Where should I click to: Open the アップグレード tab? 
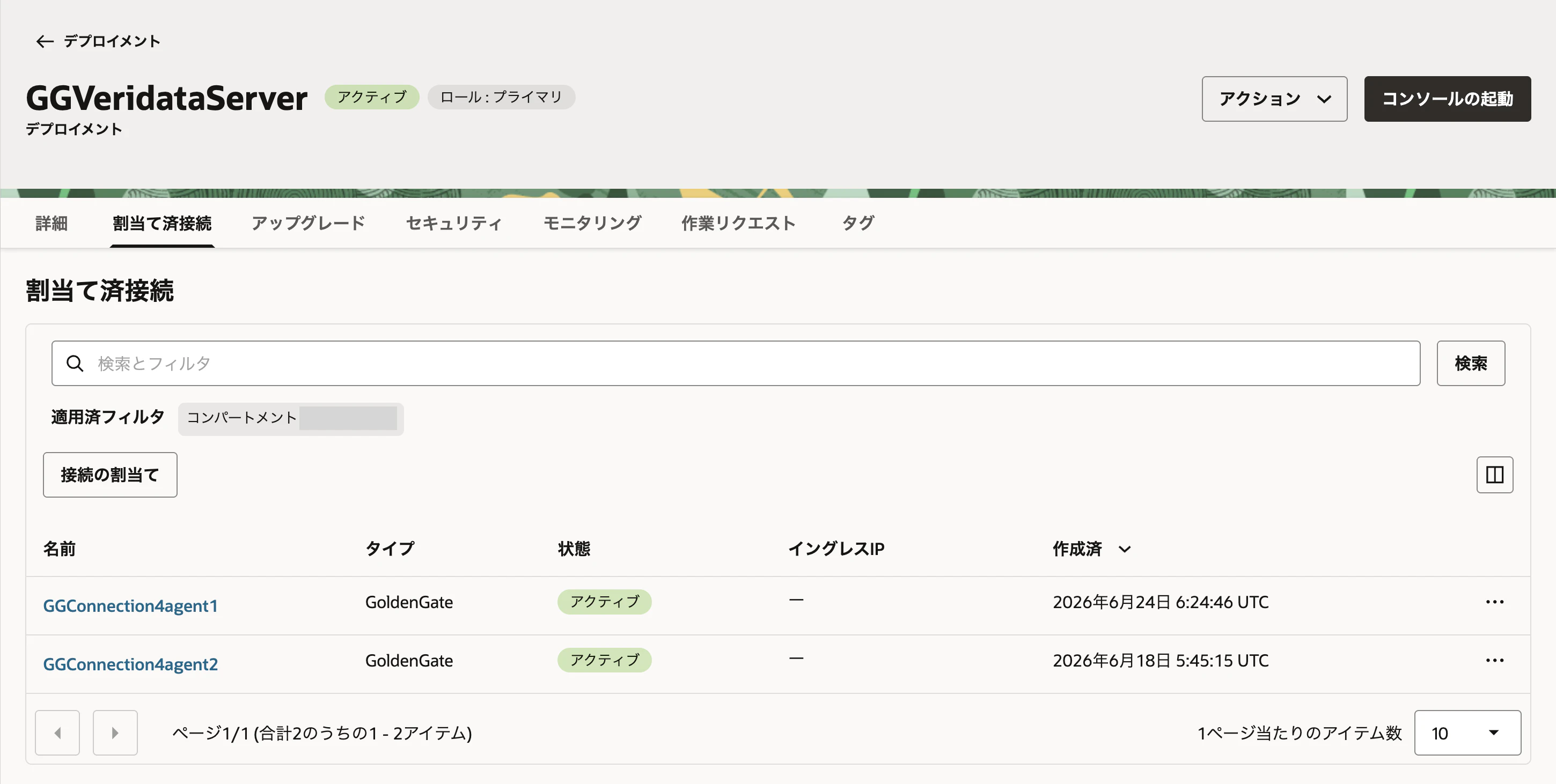pos(309,223)
